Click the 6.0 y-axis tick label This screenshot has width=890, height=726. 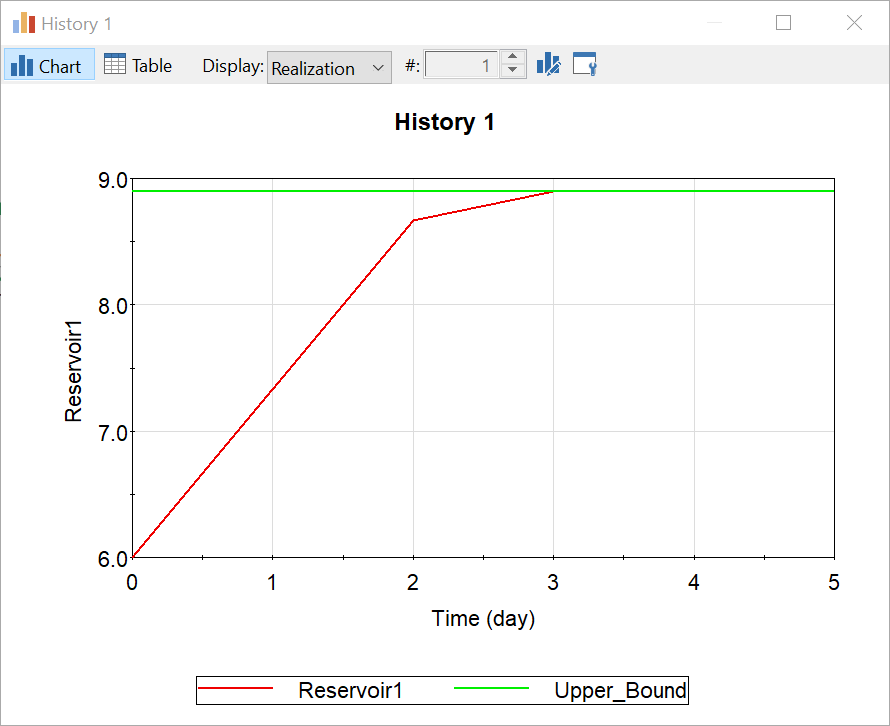pyautogui.click(x=112, y=559)
